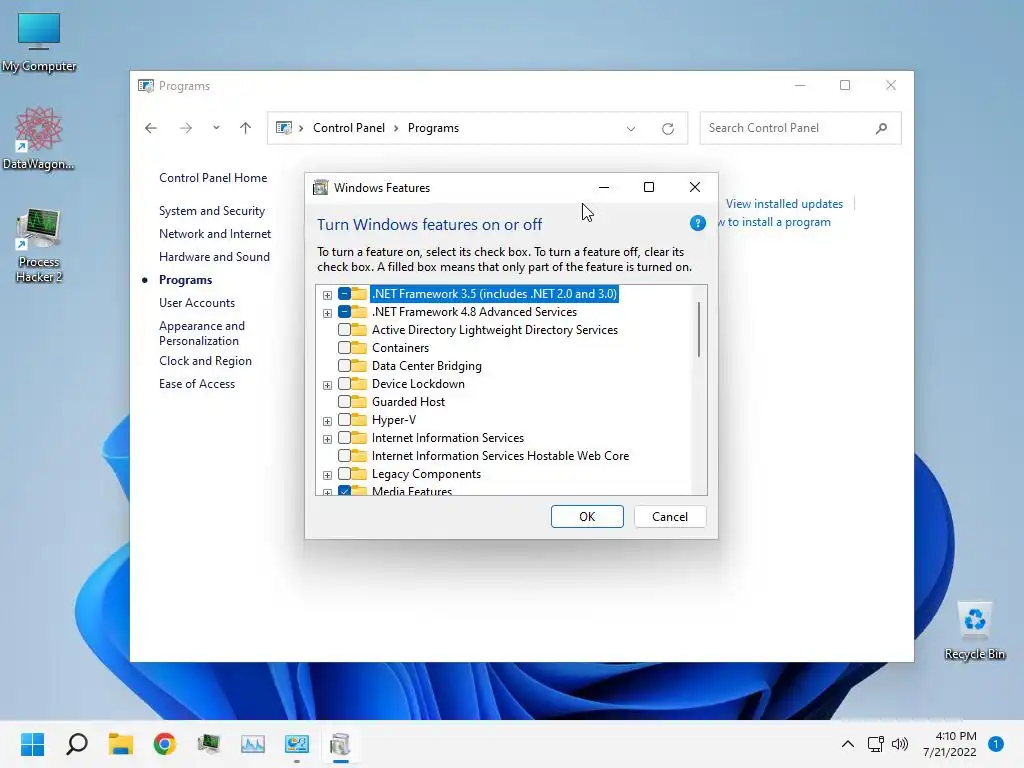Click the features list vertical scrollbar

699,329
